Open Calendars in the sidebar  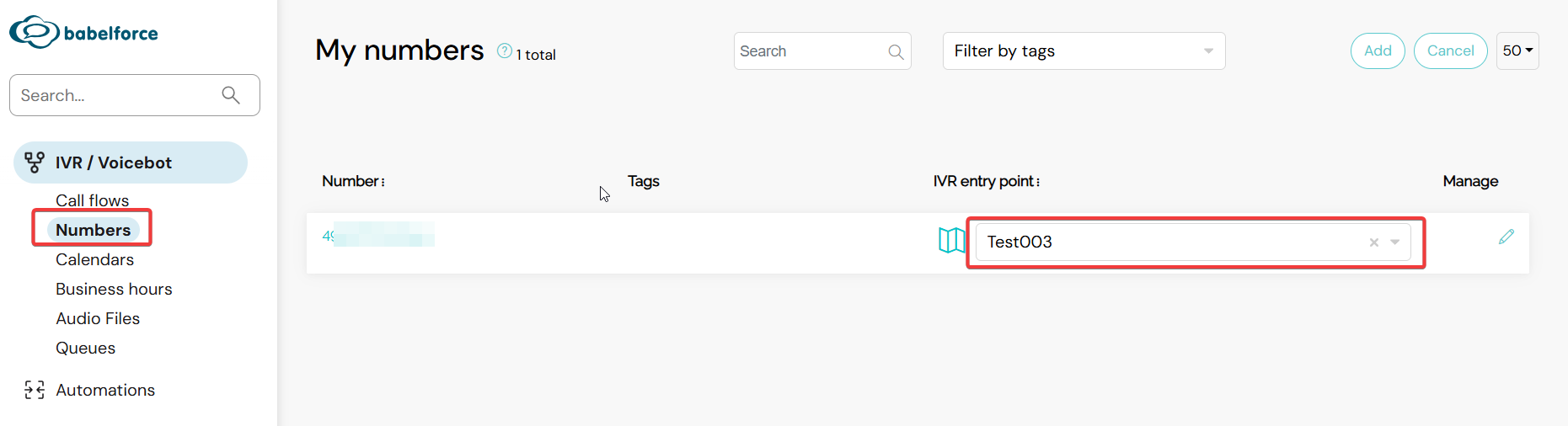(95, 259)
